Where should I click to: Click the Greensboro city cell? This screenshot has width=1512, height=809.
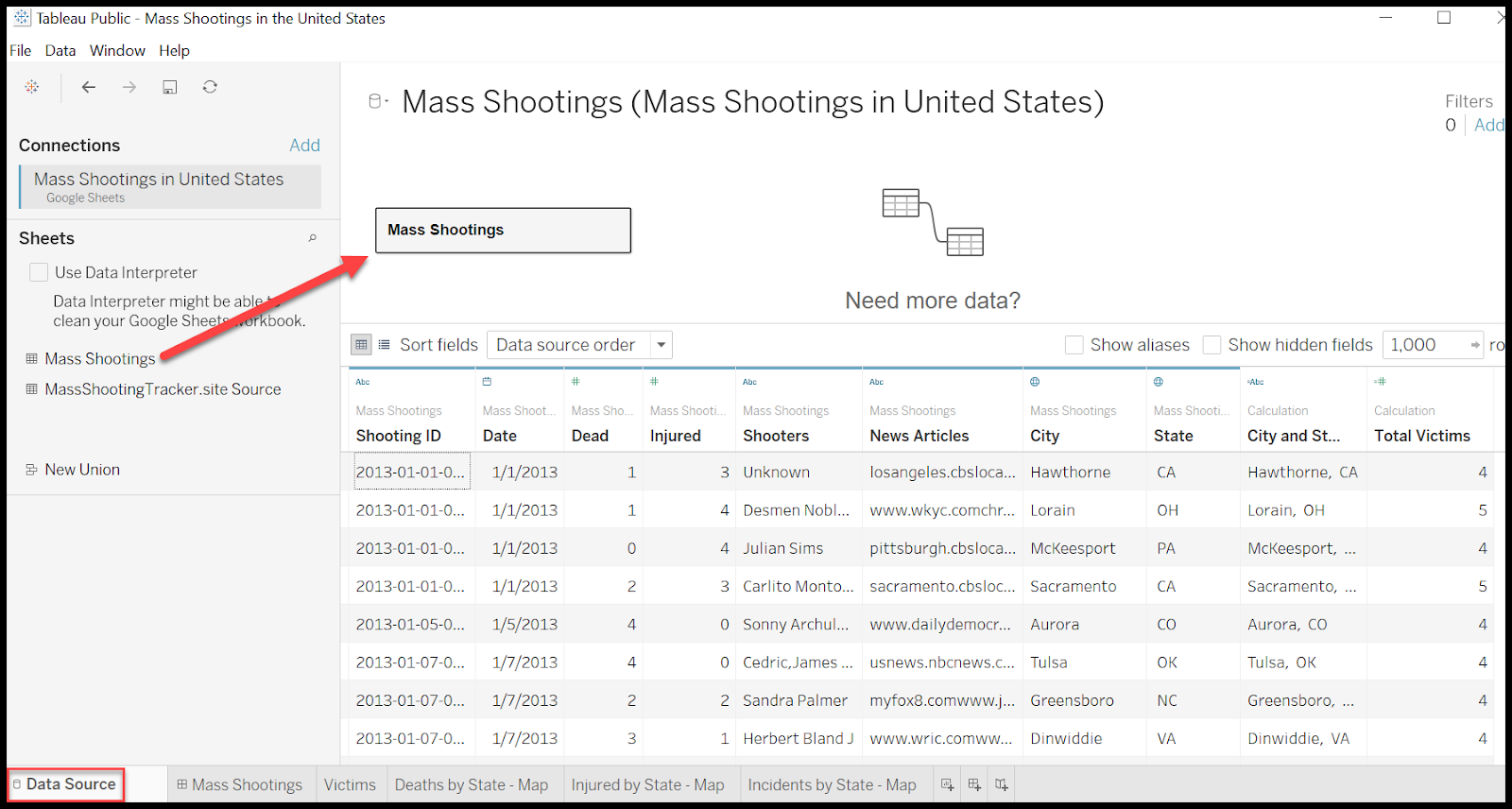pyautogui.click(x=1085, y=700)
